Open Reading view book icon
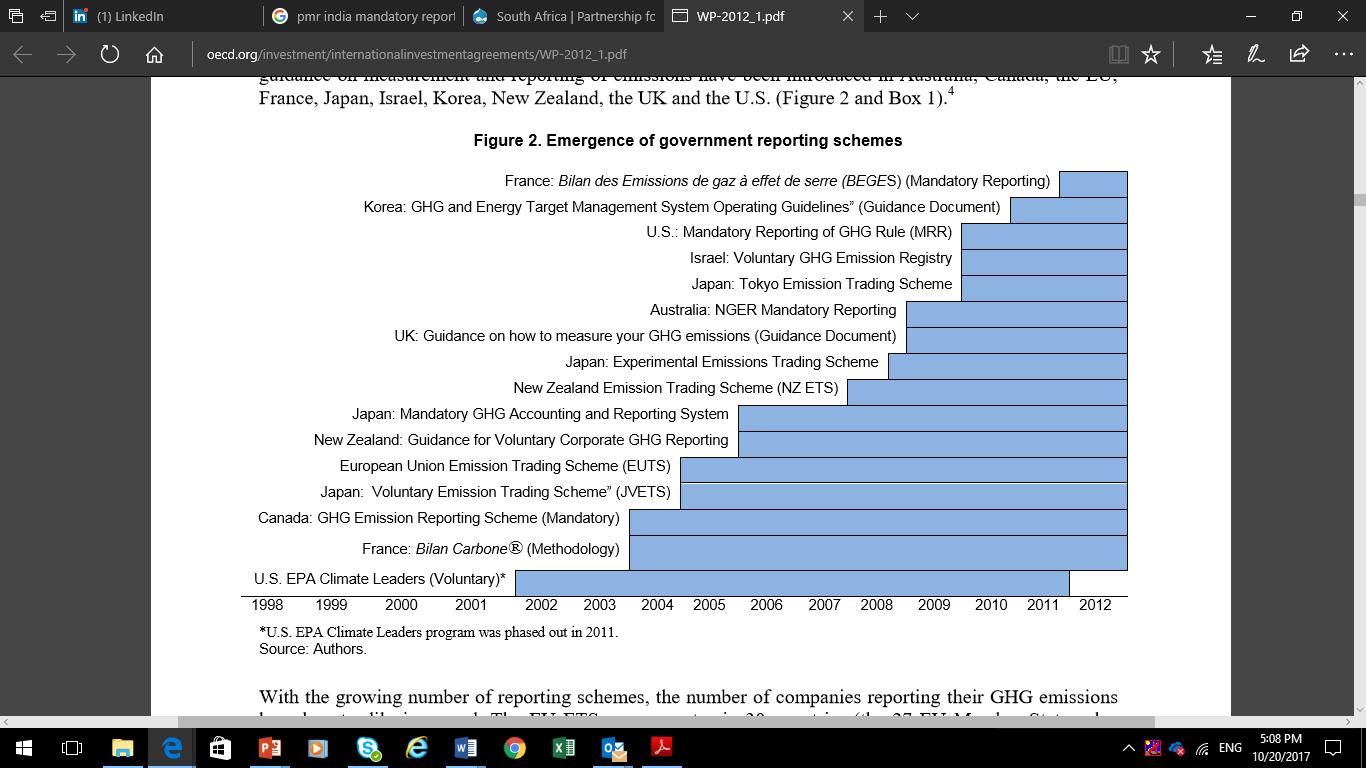 [1118, 54]
